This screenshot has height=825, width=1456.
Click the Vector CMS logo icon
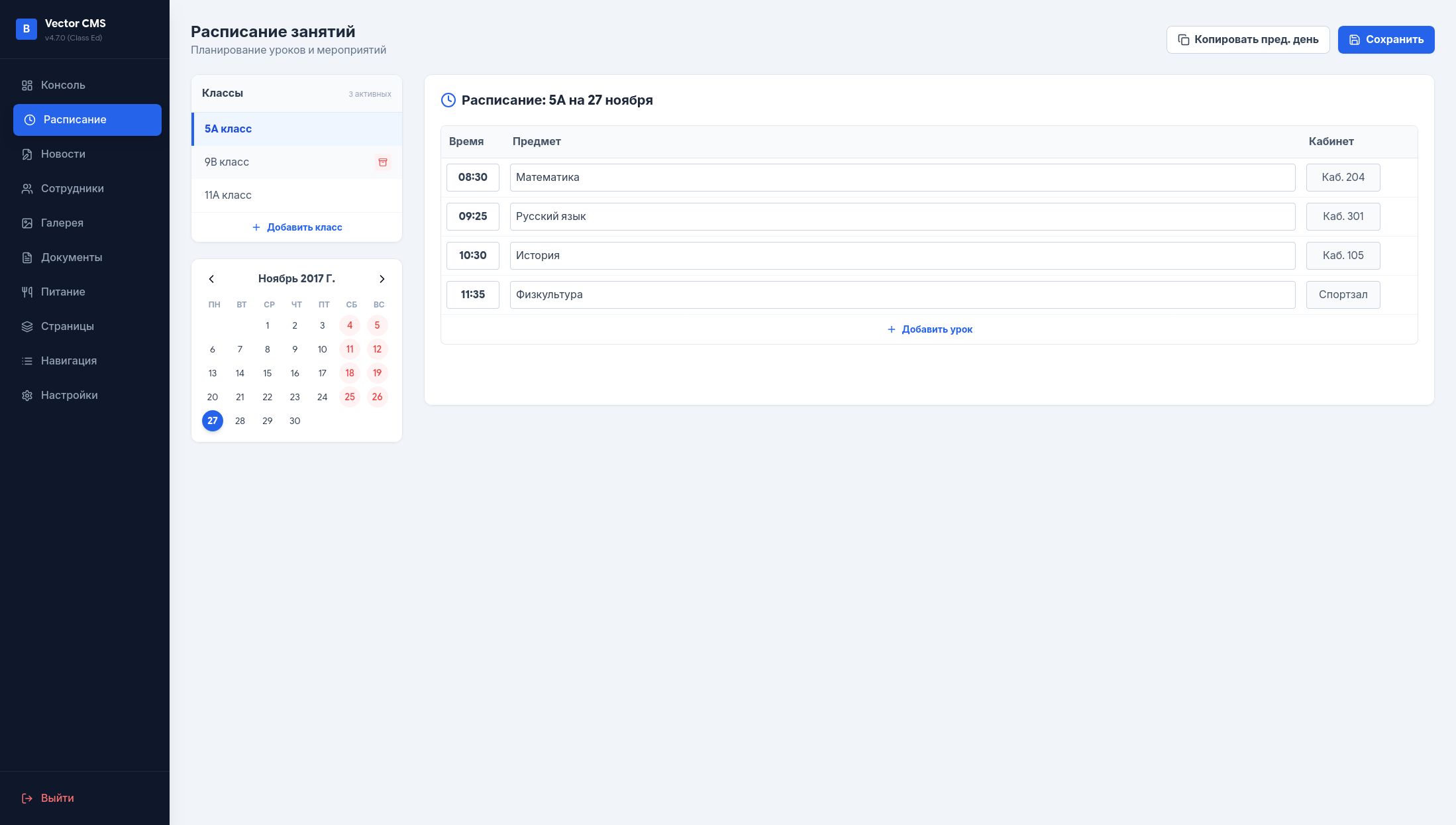pyautogui.click(x=26, y=29)
